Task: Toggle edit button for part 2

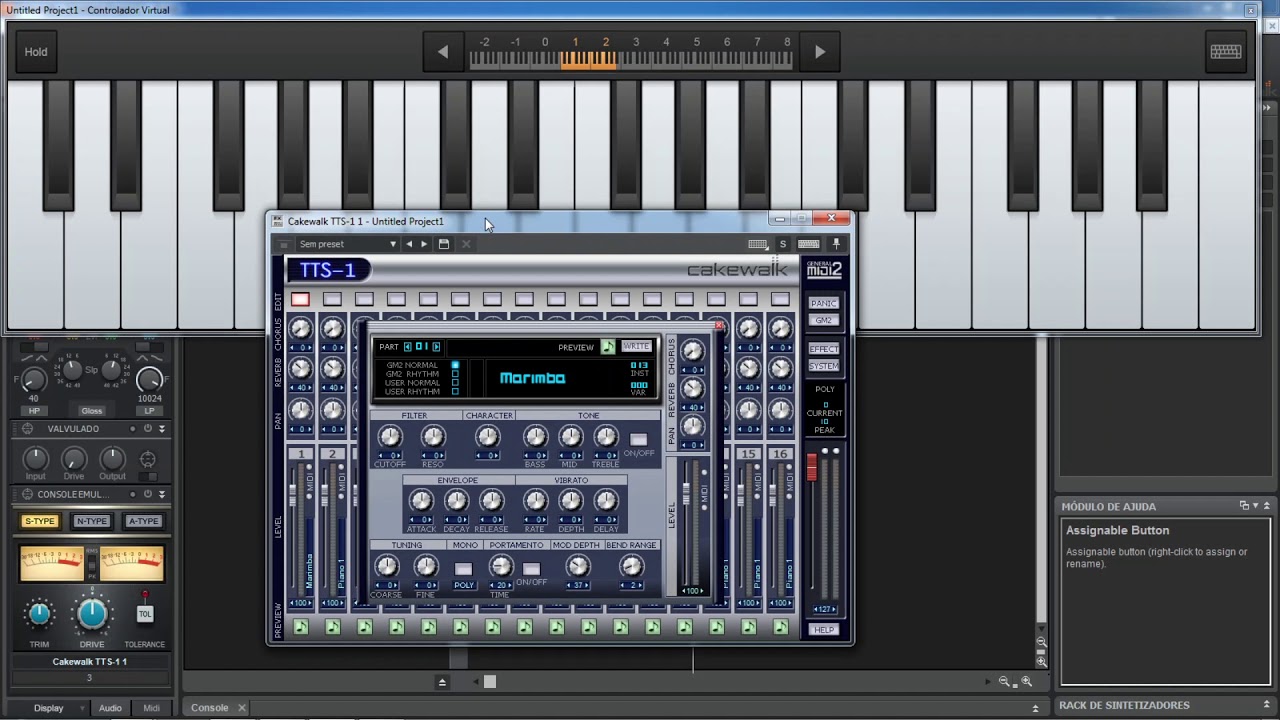Action: pos(332,299)
